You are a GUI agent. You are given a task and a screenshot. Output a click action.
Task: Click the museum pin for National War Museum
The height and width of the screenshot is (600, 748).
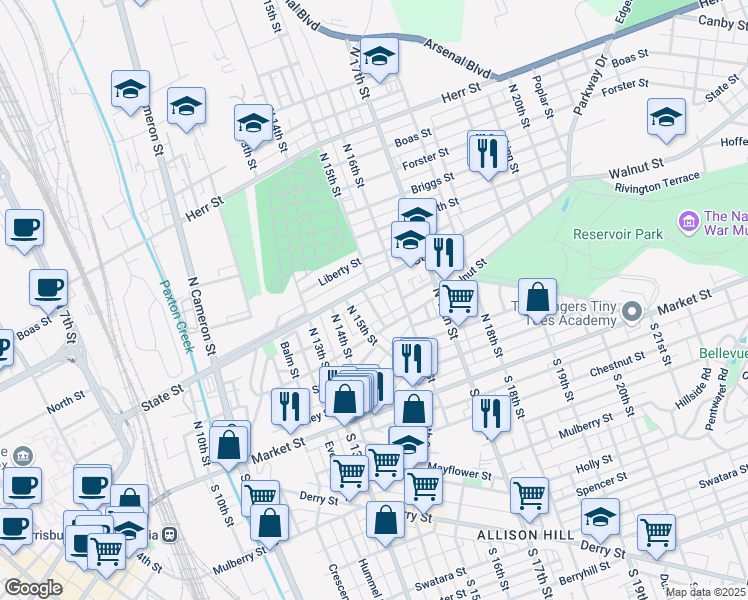tap(688, 223)
